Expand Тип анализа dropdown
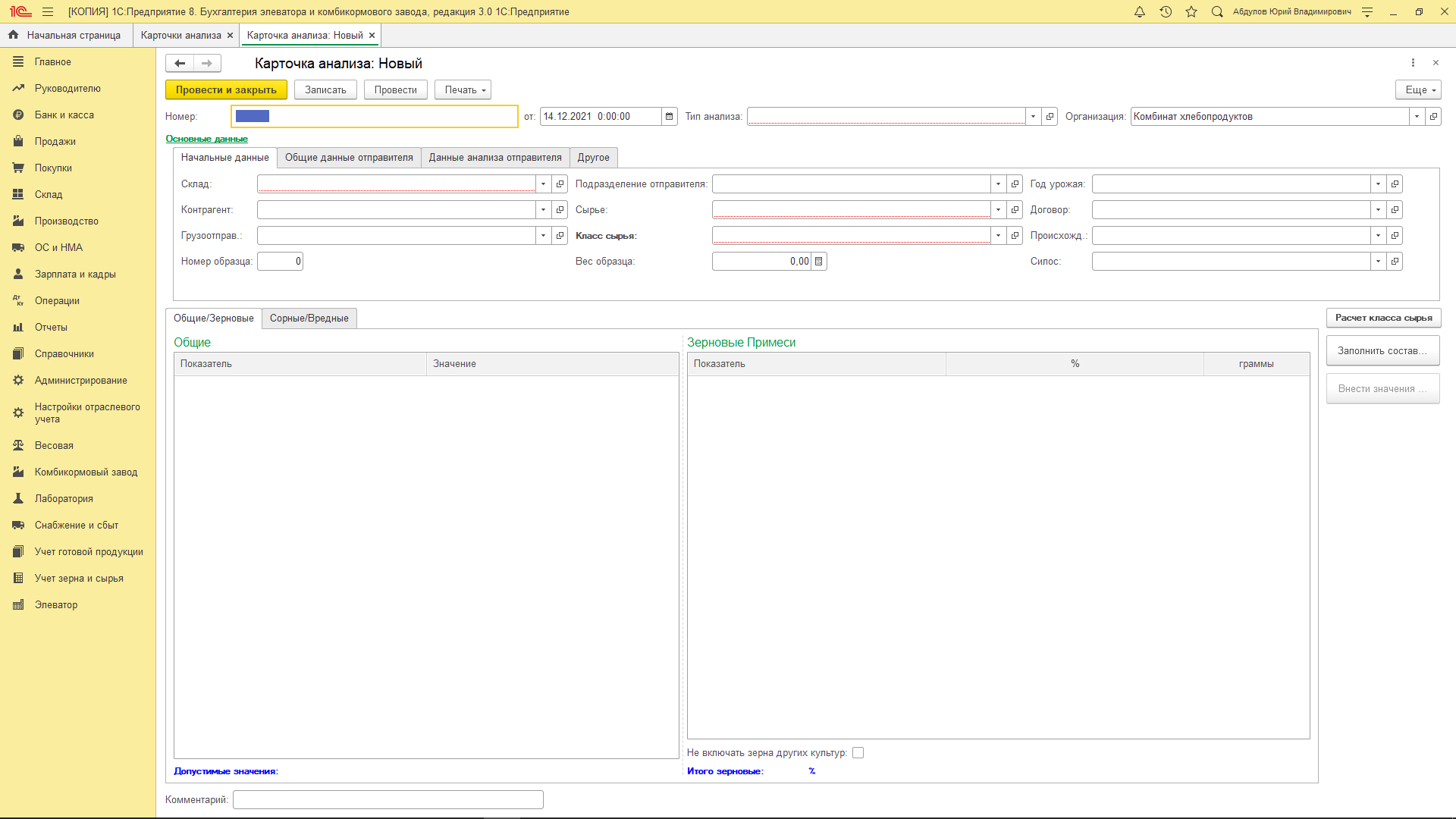The width and height of the screenshot is (1456, 819). click(1033, 117)
